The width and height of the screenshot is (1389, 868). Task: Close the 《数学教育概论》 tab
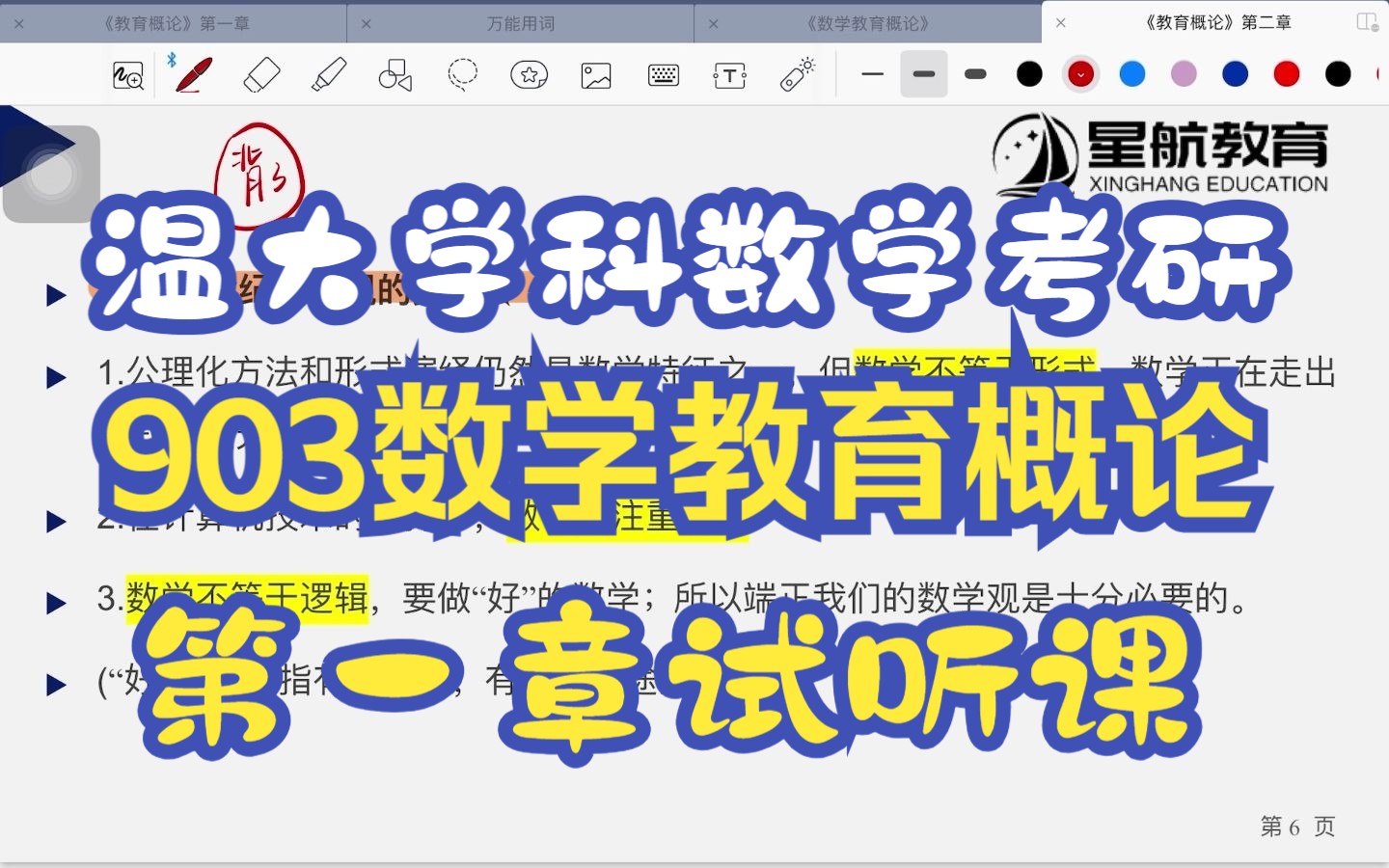point(714,23)
